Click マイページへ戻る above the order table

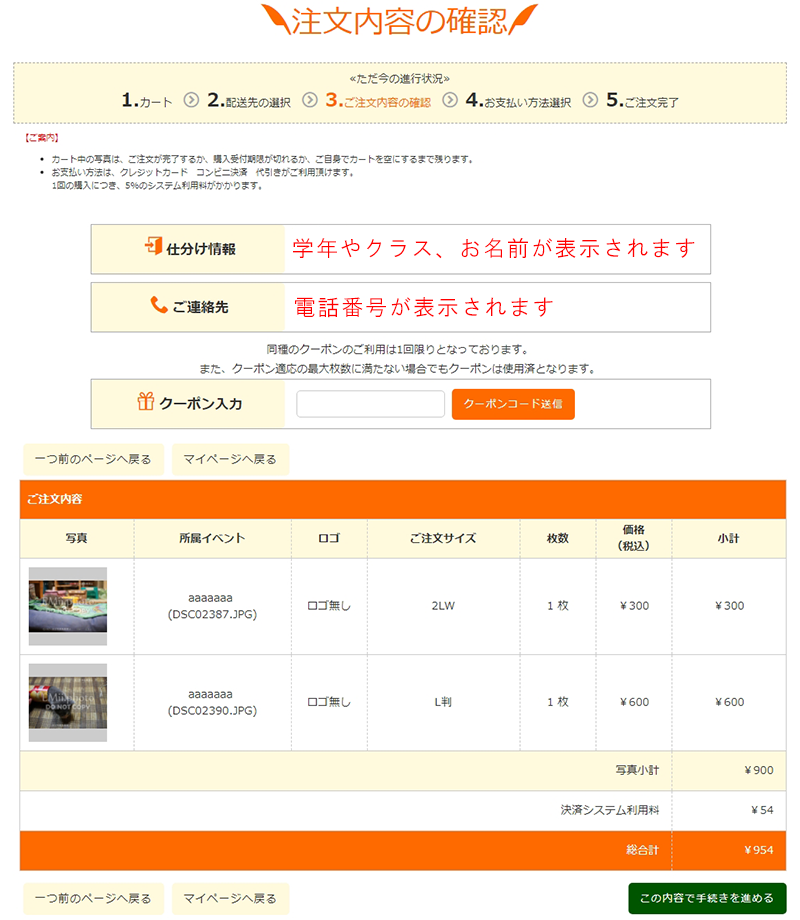tap(230, 459)
